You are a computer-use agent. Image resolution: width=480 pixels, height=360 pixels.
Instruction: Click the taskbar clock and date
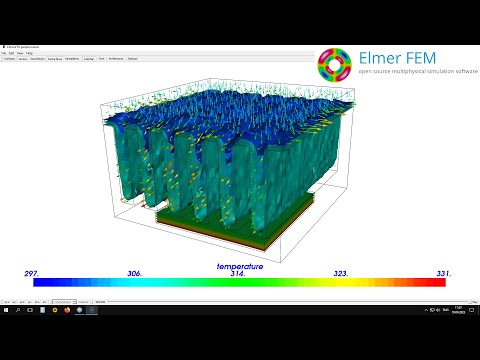click(x=458, y=310)
